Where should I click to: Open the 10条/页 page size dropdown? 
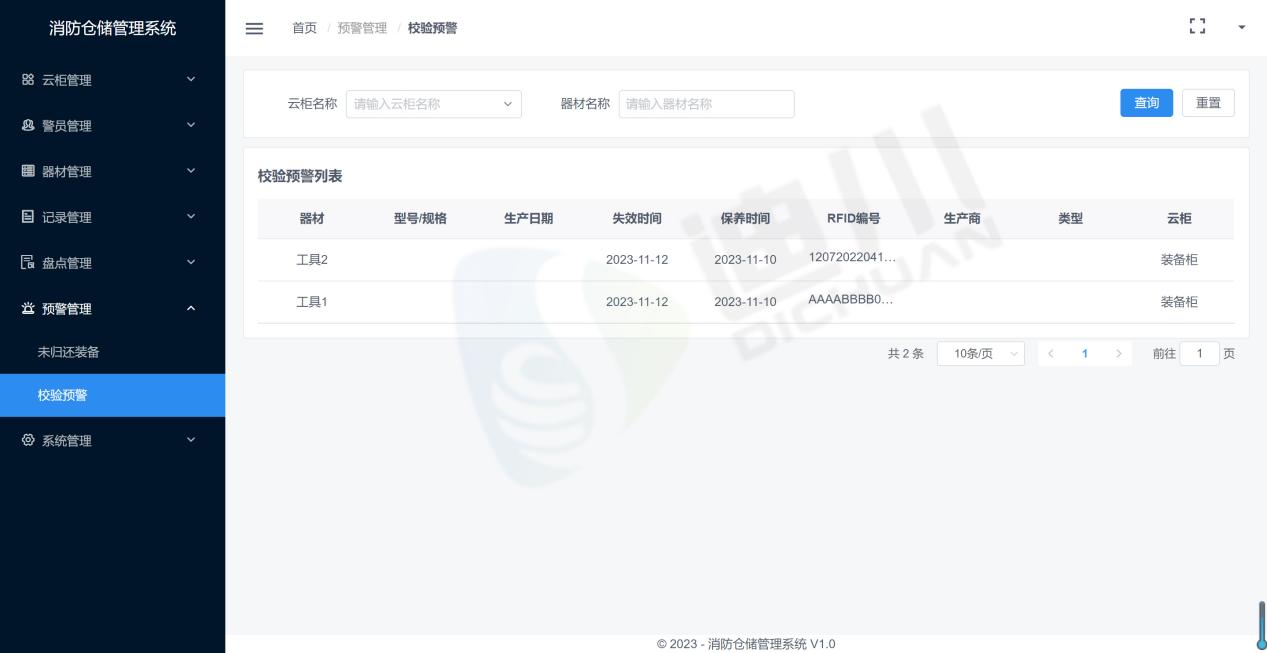click(980, 354)
